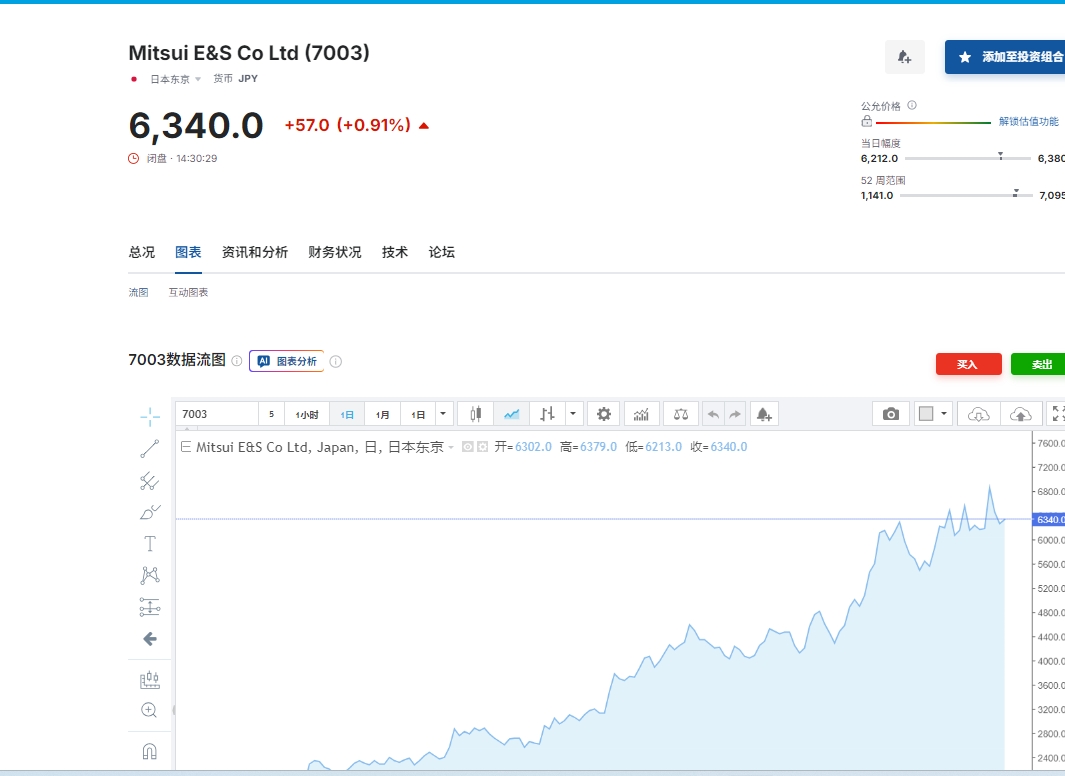Open the indicators menu
The image size is (1065, 776).
(x=641, y=414)
